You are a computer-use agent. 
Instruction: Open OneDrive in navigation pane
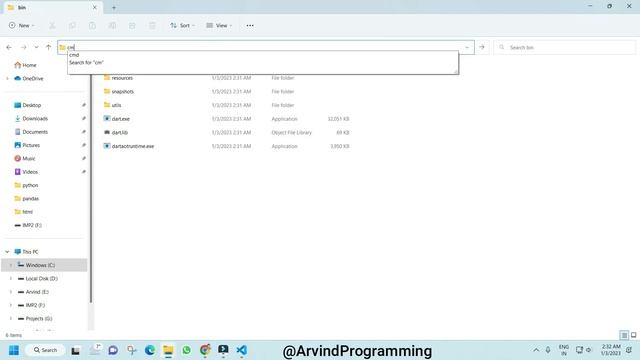click(x=29, y=78)
